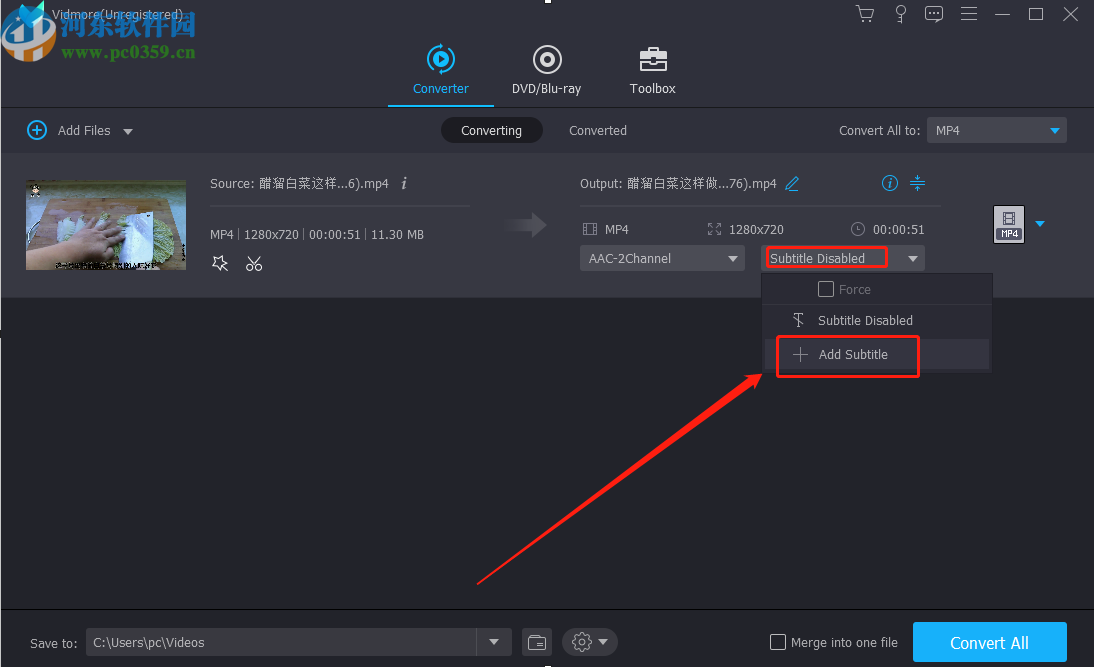
Task: Click the save path field C:\Users\pc\Videos
Action: pos(281,642)
